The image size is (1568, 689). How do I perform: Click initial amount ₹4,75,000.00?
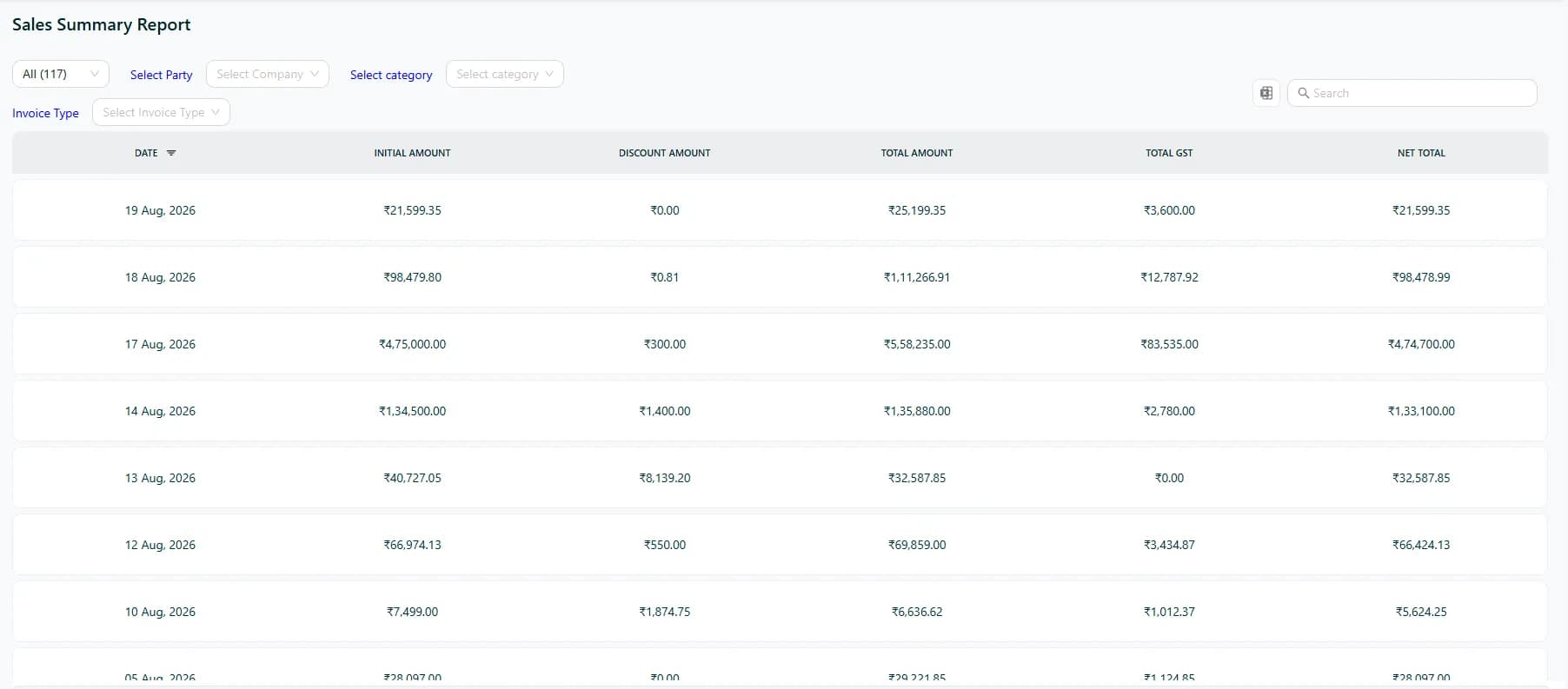(x=412, y=344)
